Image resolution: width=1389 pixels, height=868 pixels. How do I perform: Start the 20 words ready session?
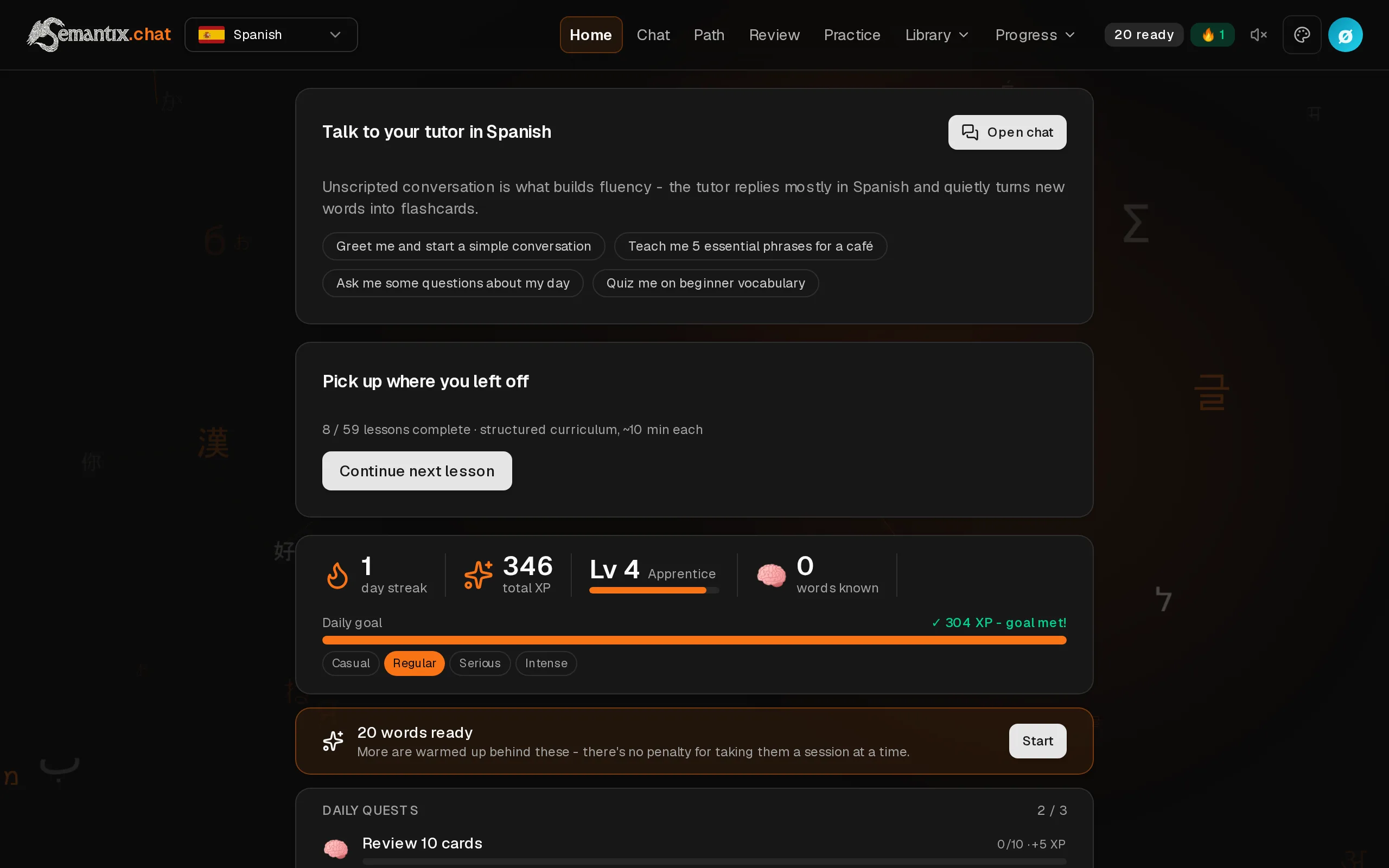coord(1037,741)
